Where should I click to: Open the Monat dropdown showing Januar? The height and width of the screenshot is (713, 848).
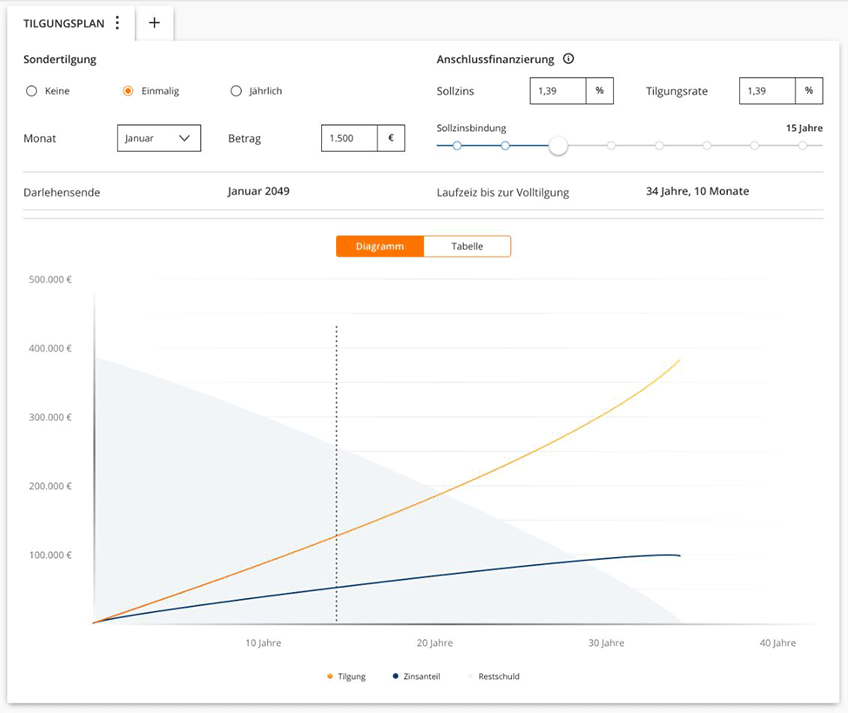pyautogui.click(x=159, y=138)
